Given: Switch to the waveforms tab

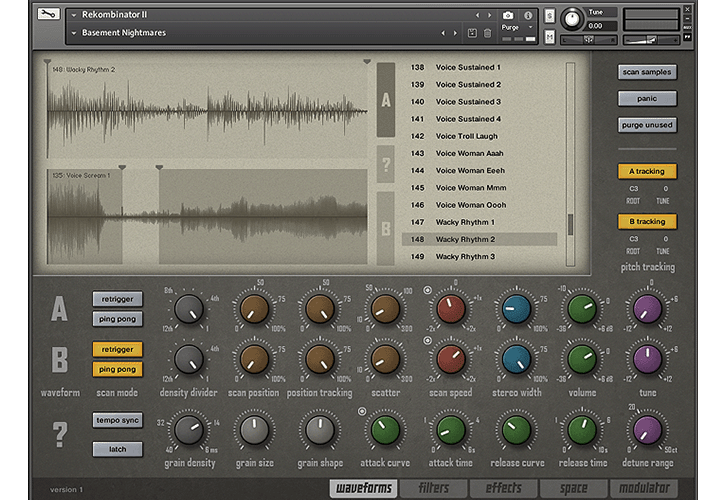Looking at the screenshot, I should click(x=363, y=488).
